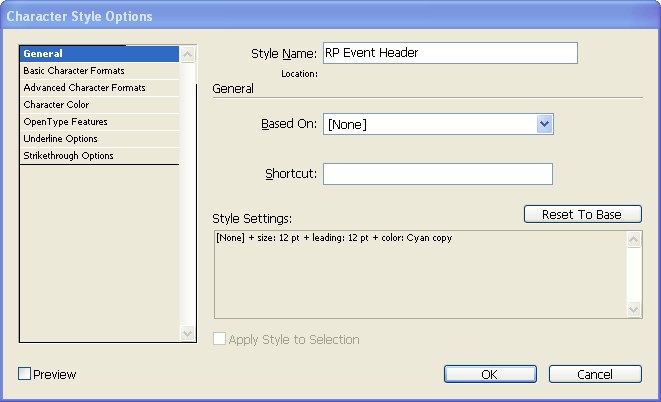Click the Cancel button
Viewport: 661px width, 402px height.
(x=595, y=374)
